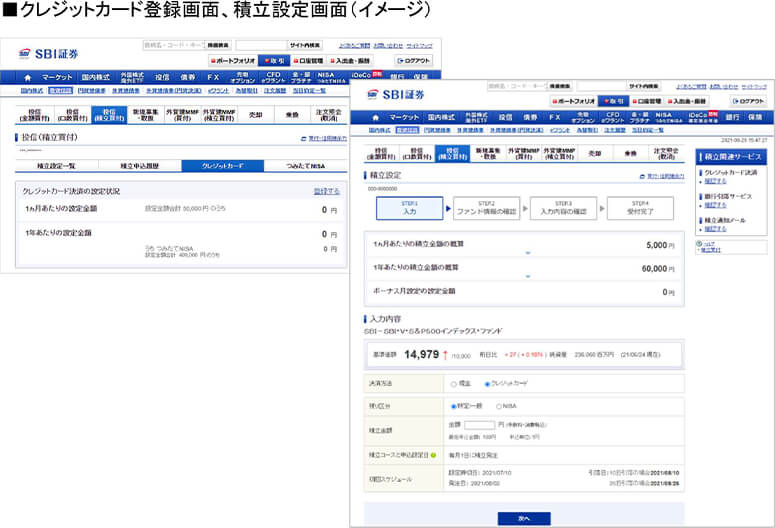Open the クレジットカード tab in the left window
Screen dimensions: 775x528
pos(222,166)
